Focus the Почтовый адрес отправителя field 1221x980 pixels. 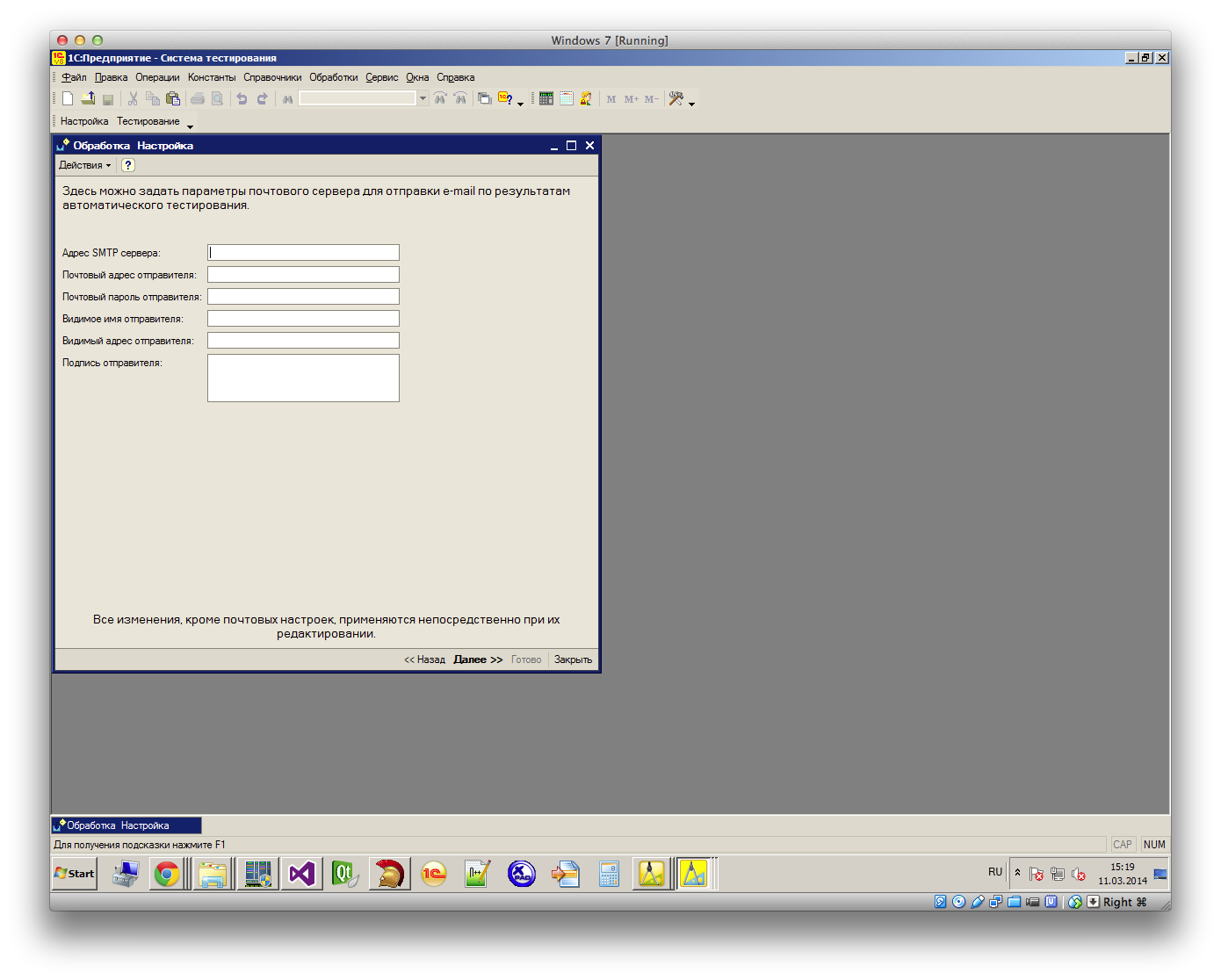coord(303,275)
